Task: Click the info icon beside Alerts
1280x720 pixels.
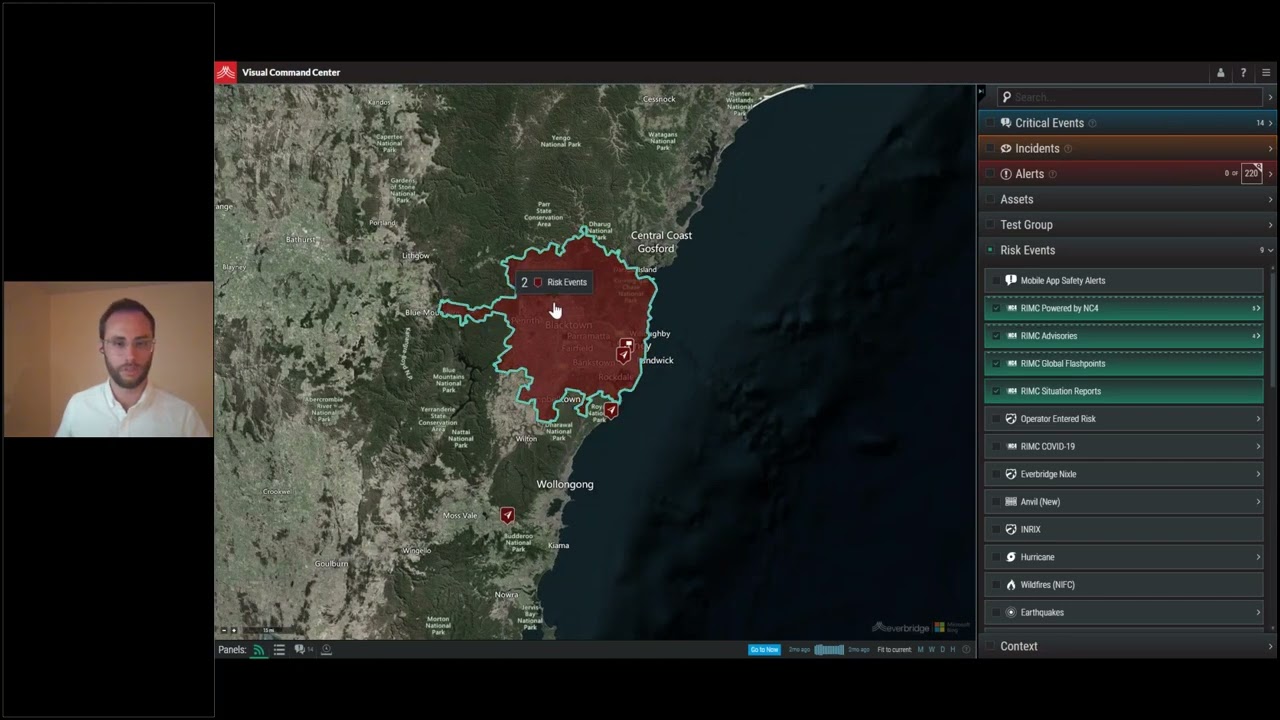Action: pyautogui.click(x=1052, y=174)
